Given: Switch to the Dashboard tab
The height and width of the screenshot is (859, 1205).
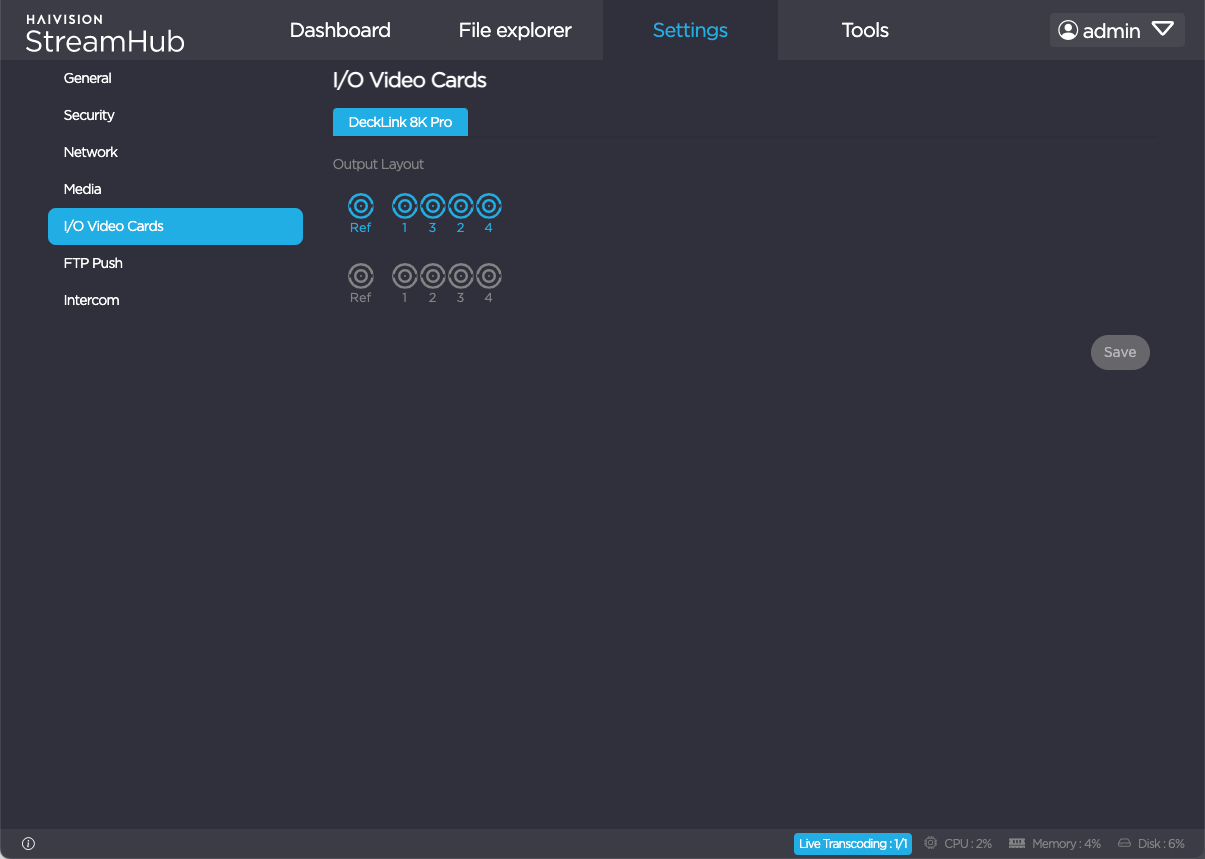Looking at the screenshot, I should tap(340, 30).
